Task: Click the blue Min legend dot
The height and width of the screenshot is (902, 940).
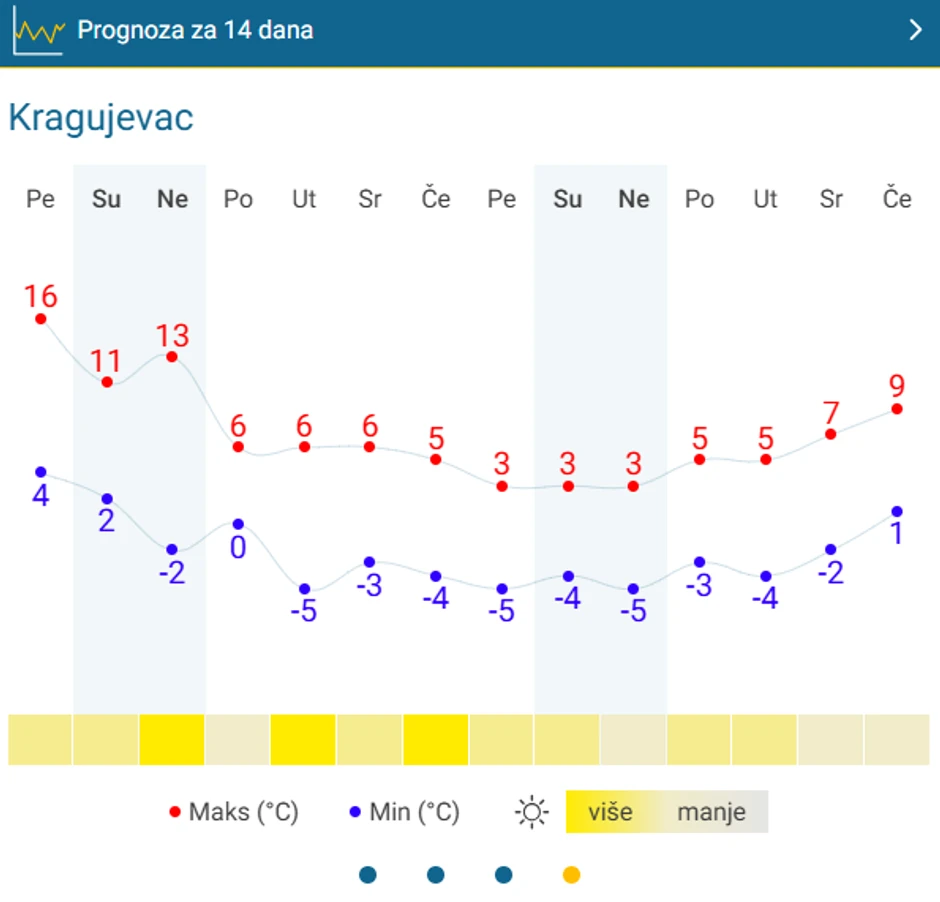Action: click(355, 813)
